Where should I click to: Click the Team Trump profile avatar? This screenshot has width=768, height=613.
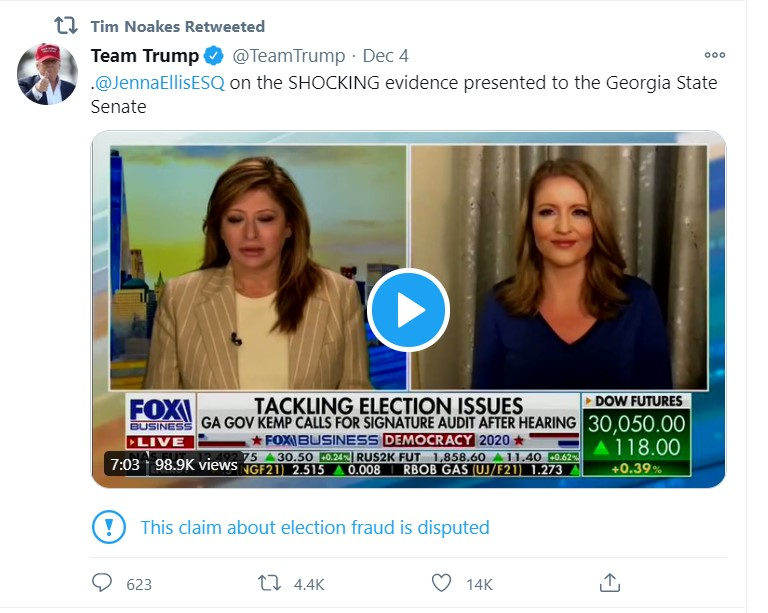point(46,73)
